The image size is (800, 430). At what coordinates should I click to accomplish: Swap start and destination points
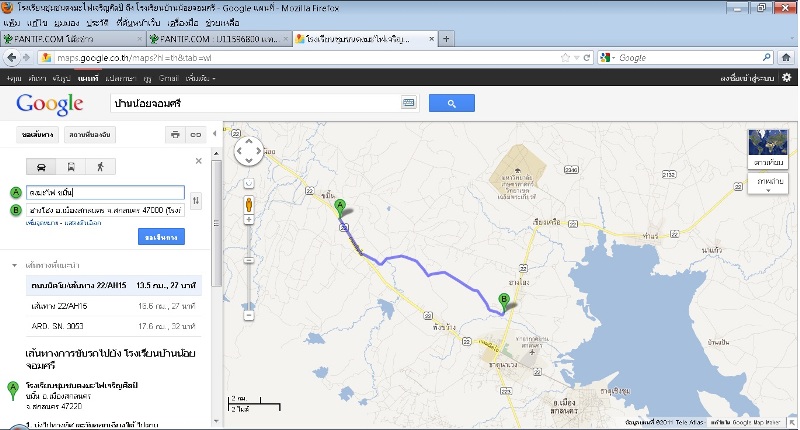[196, 201]
